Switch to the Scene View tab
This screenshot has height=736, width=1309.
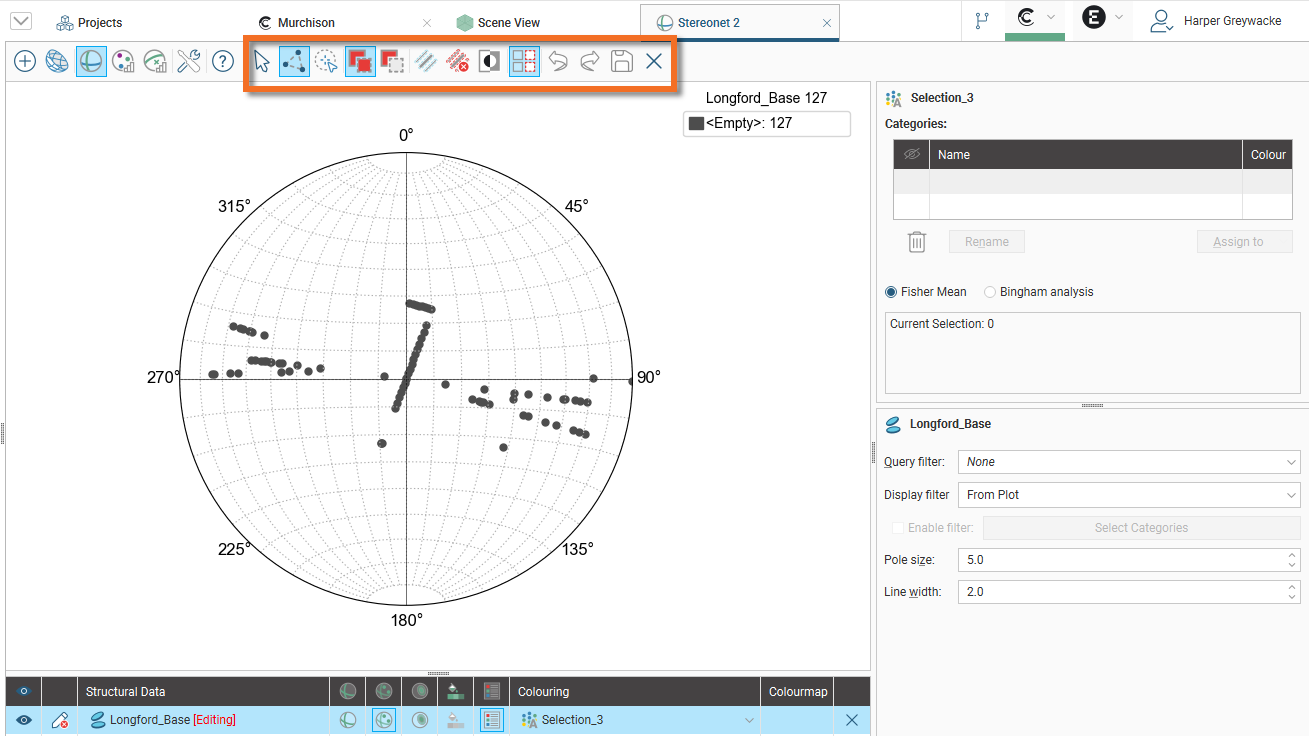(x=508, y=22)
